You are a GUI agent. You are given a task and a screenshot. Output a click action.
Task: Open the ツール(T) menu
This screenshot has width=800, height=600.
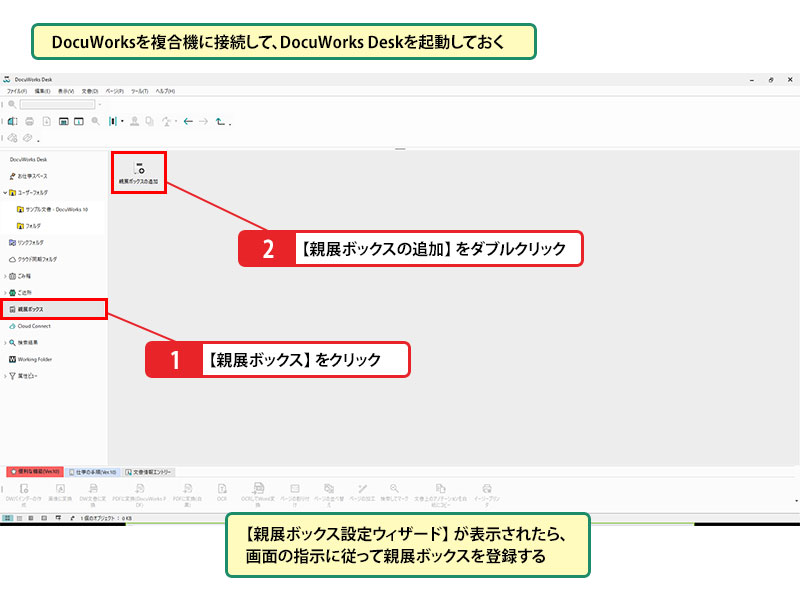tap(139, 91)
